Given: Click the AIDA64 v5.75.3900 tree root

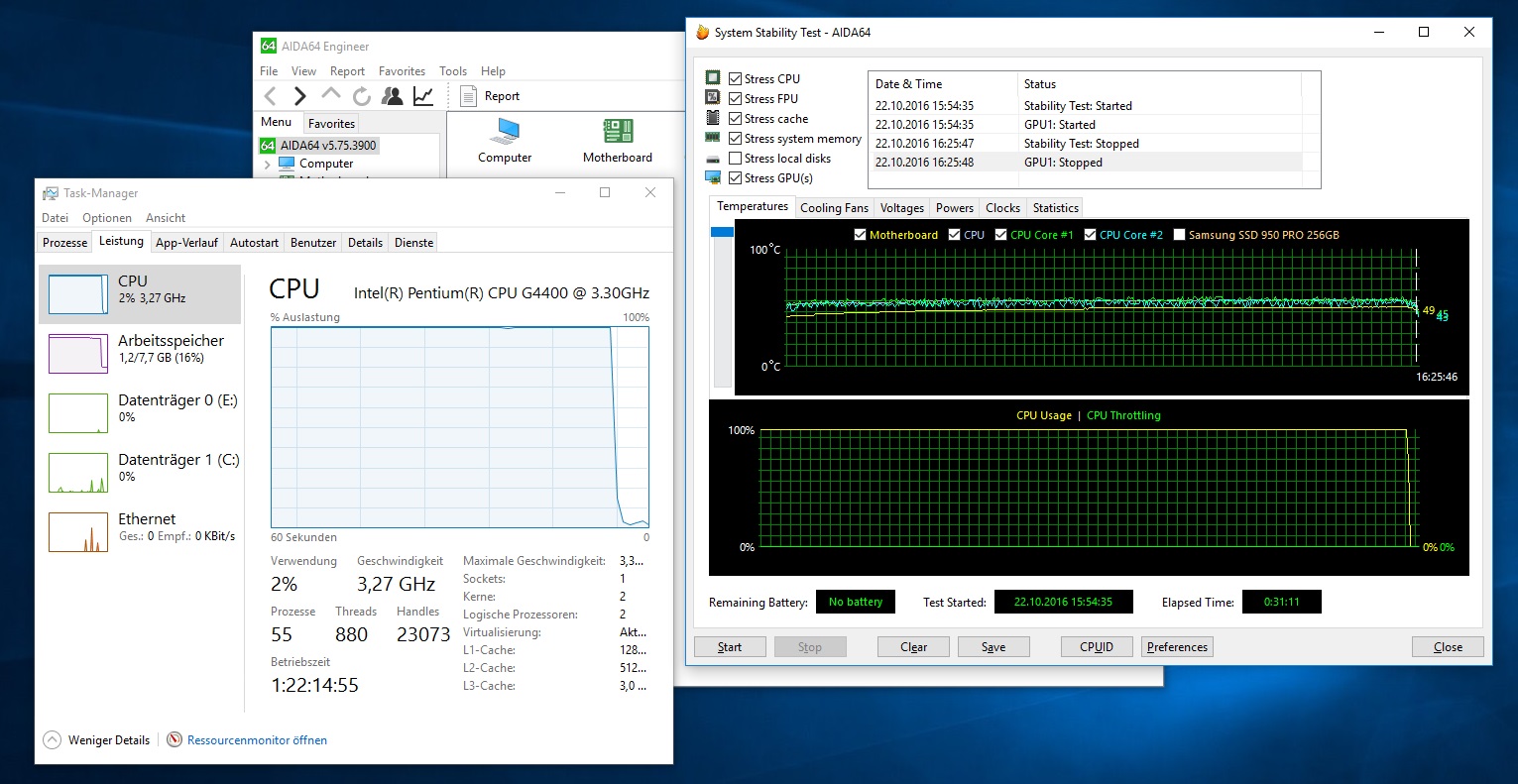Looking at the screenshot, I should tap(318, 145).
